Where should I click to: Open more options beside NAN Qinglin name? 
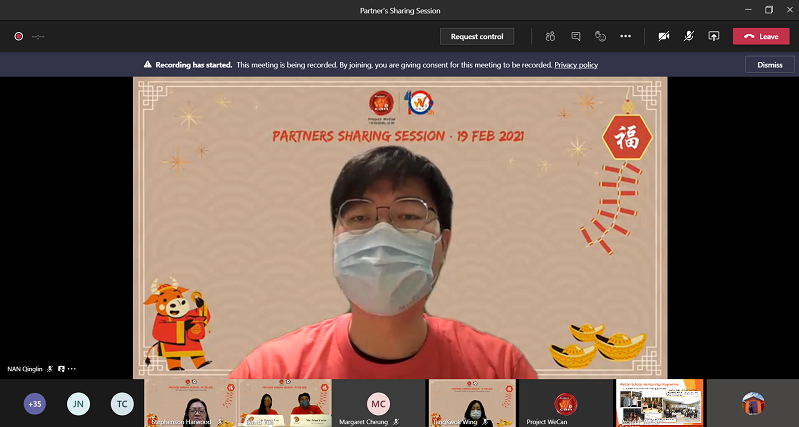pyautogui.click(x=72, y=368)
